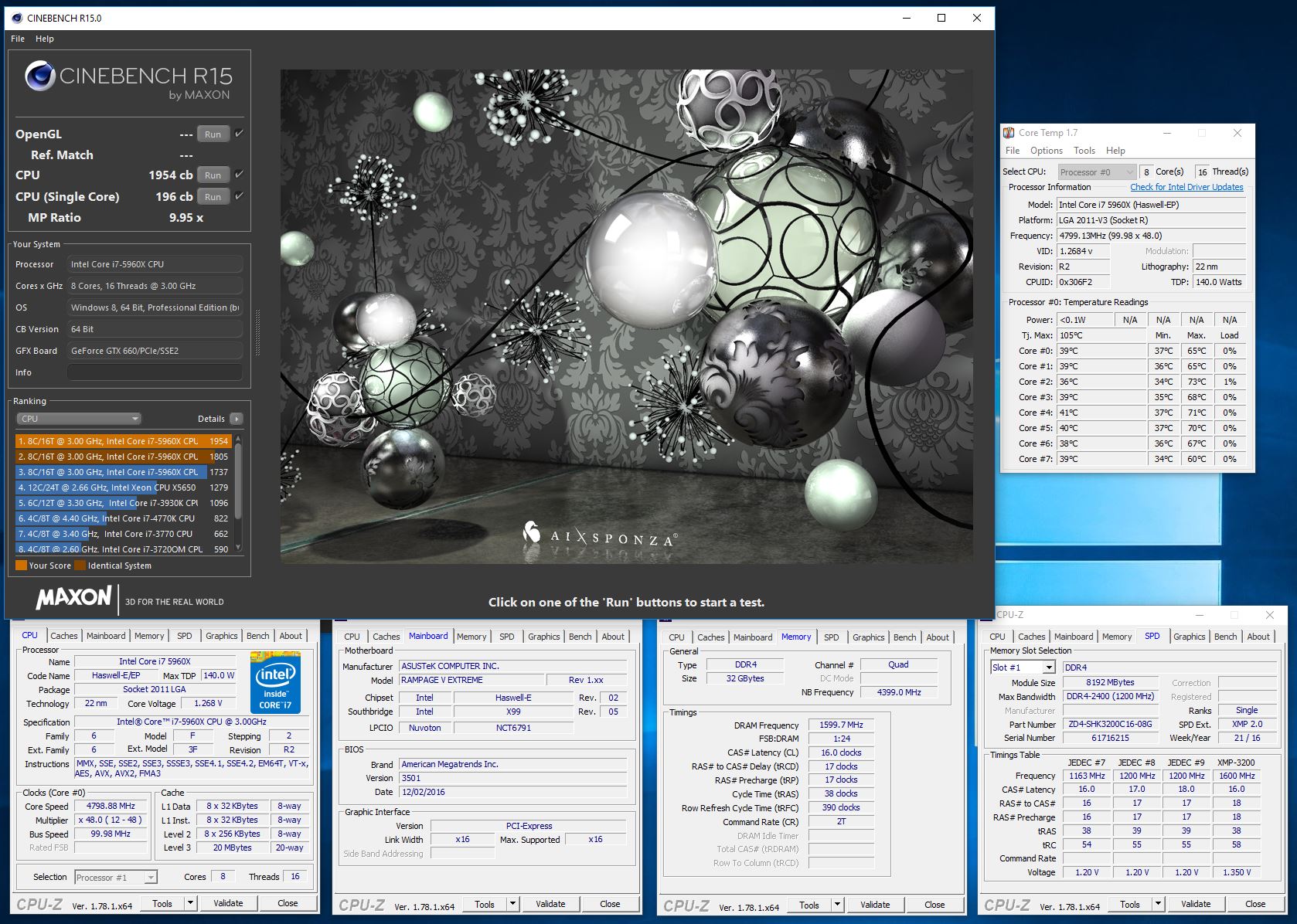
Task: Open ranking Details arrow button
Action: pyautogui.click(x=237, y=419)
